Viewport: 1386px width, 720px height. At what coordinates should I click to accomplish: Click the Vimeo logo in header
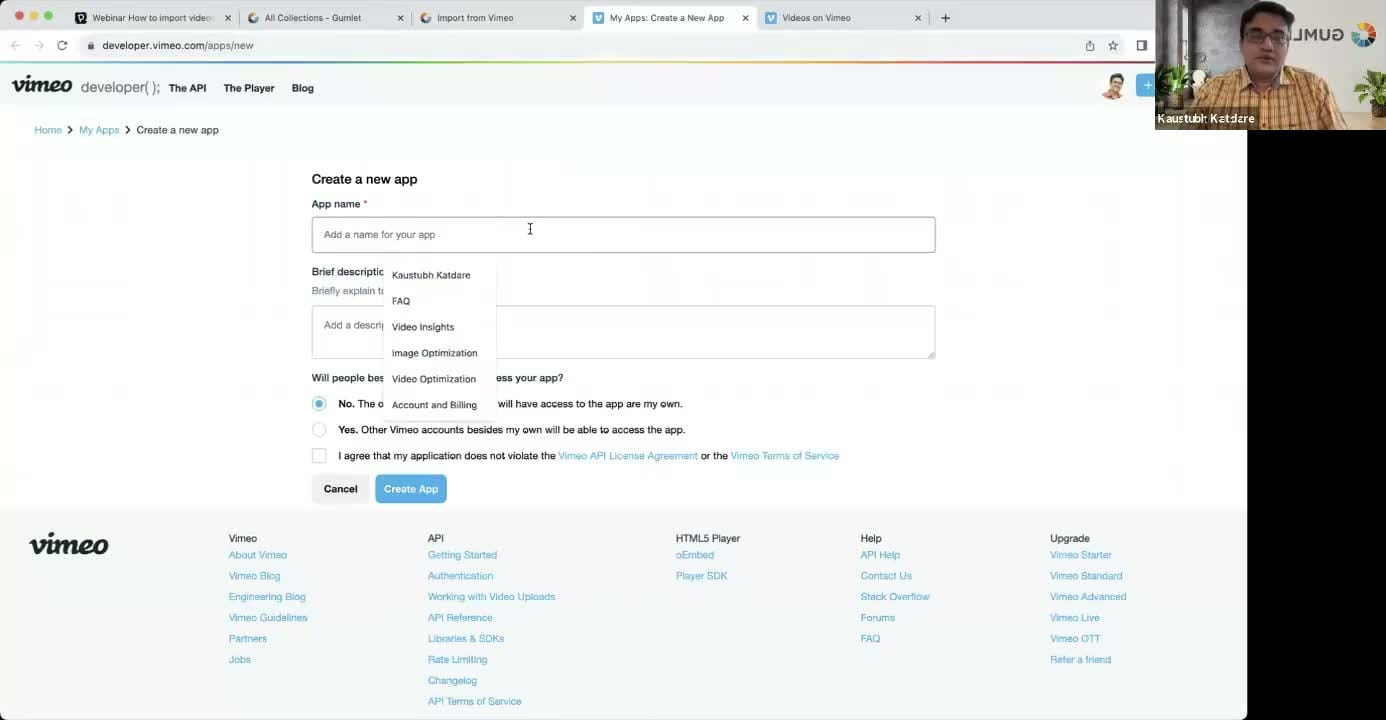point(42,86)
